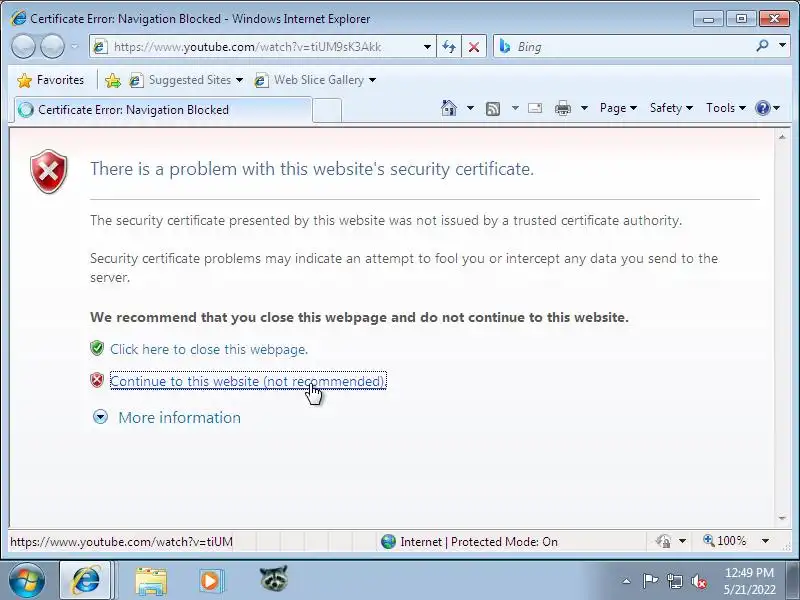Click the red shield icon beside continue link
The image size is (800, 600).
point(97,380)
